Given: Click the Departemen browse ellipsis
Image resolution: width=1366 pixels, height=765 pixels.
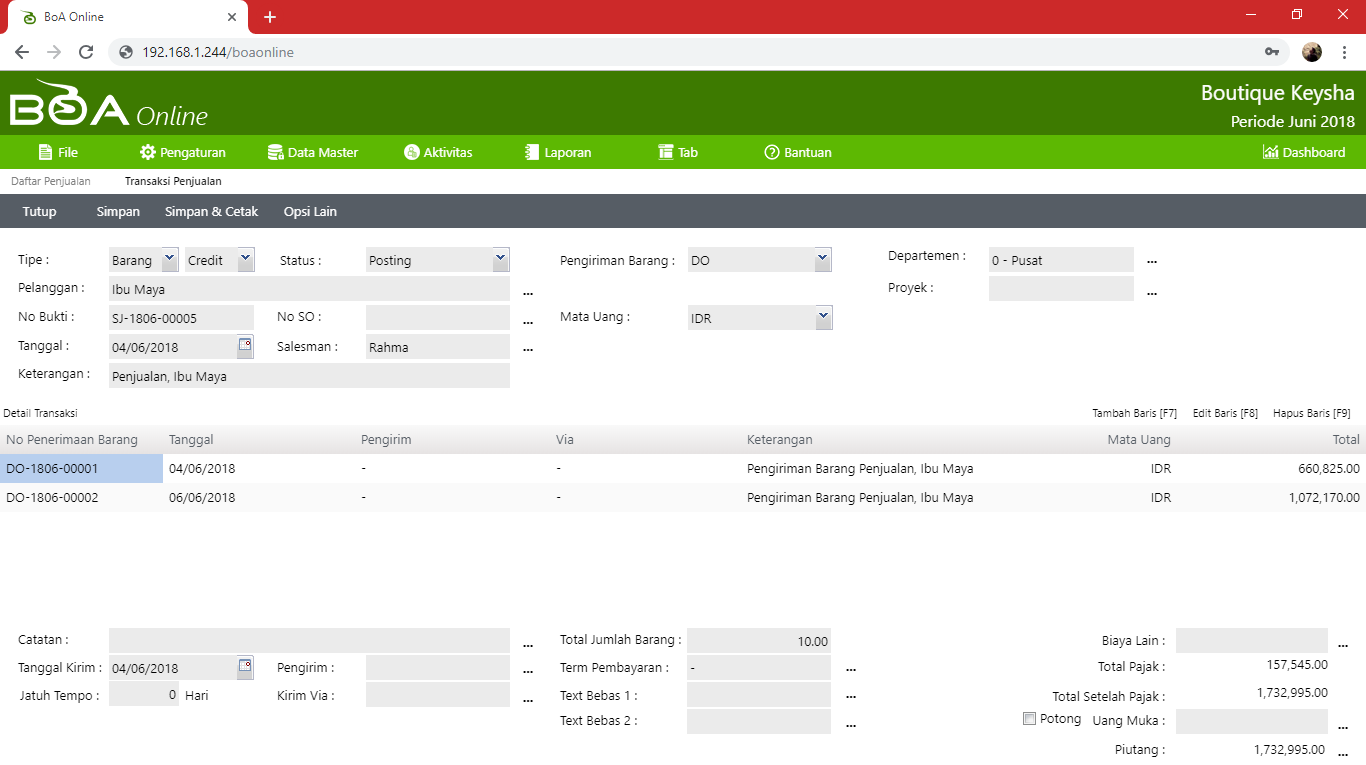Looking at the screenshot, I should click(x=1152, y=261).
